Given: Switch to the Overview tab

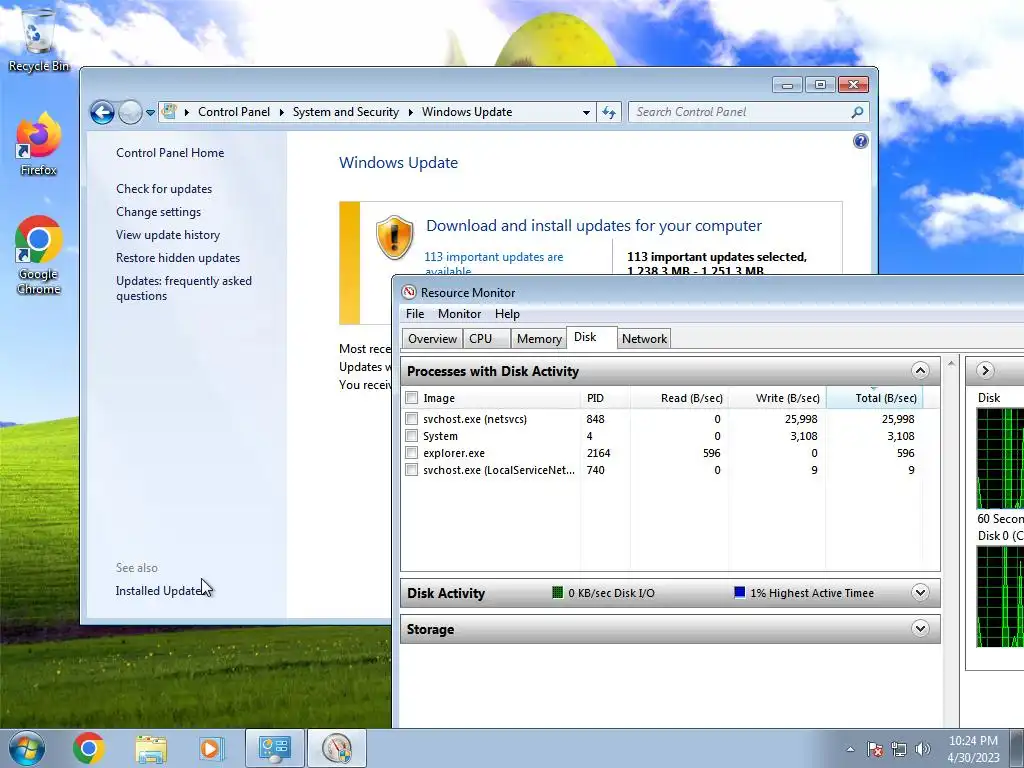Looking at the screenshot, I should tap(432, 338).
